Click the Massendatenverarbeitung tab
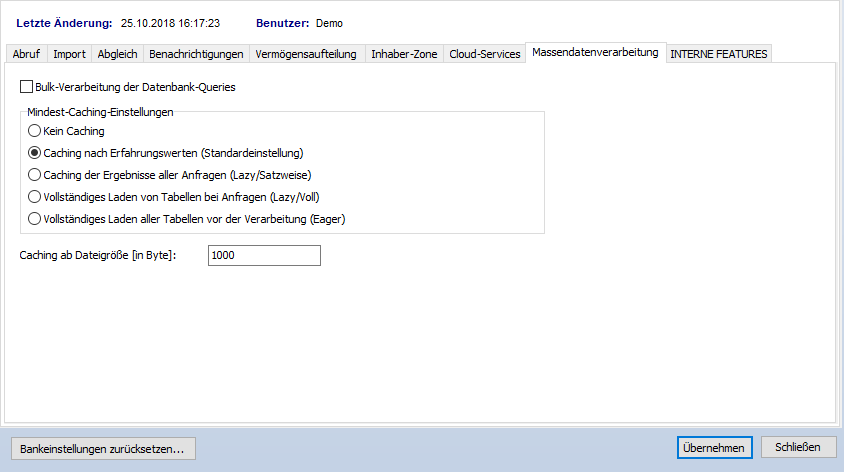The height and width of the screenshot is (472, 844). [595, 52]
